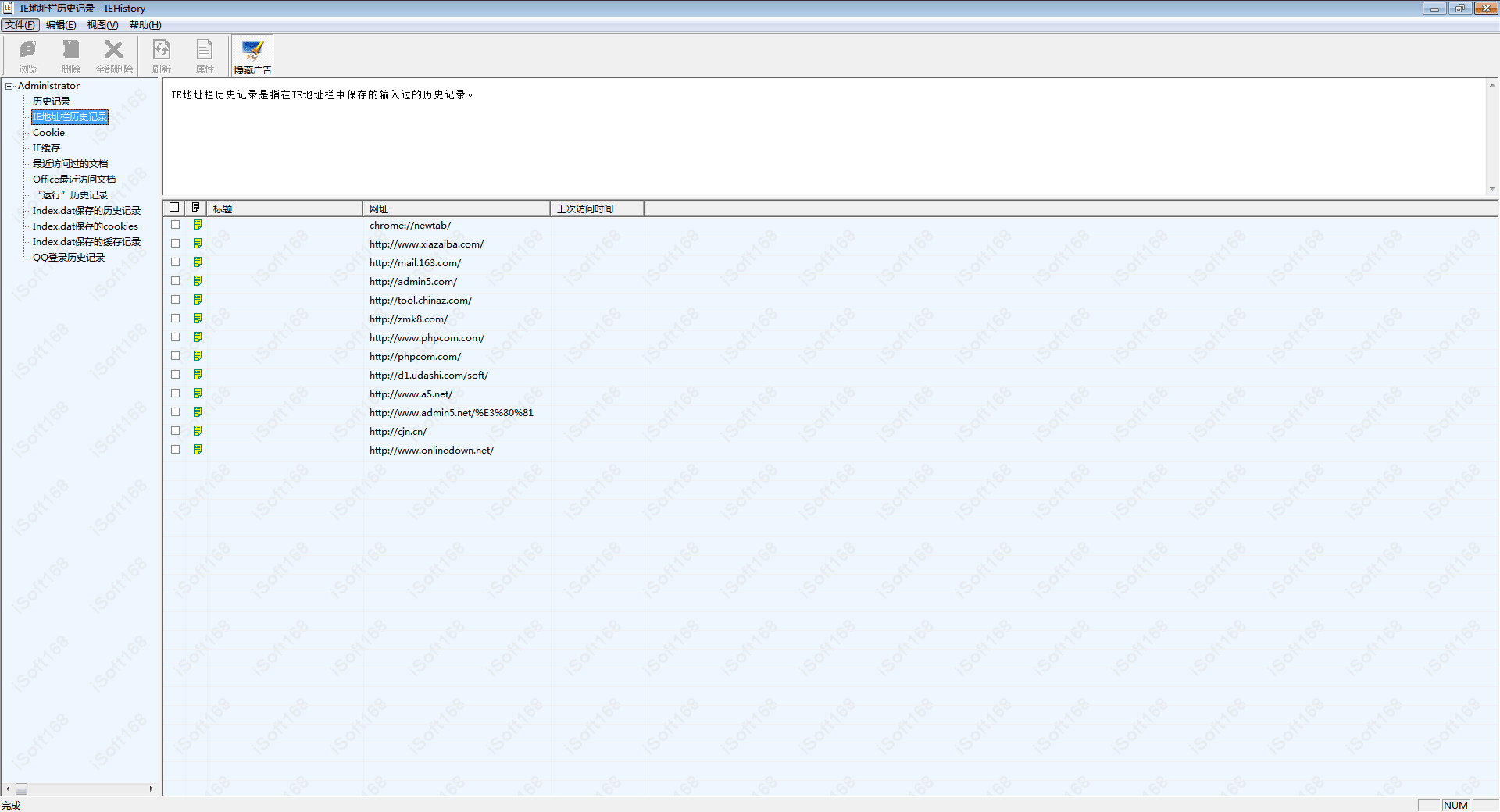Collapse the Administrator tree node
This screenshot has height=812, width=1500.
[9, 86]
